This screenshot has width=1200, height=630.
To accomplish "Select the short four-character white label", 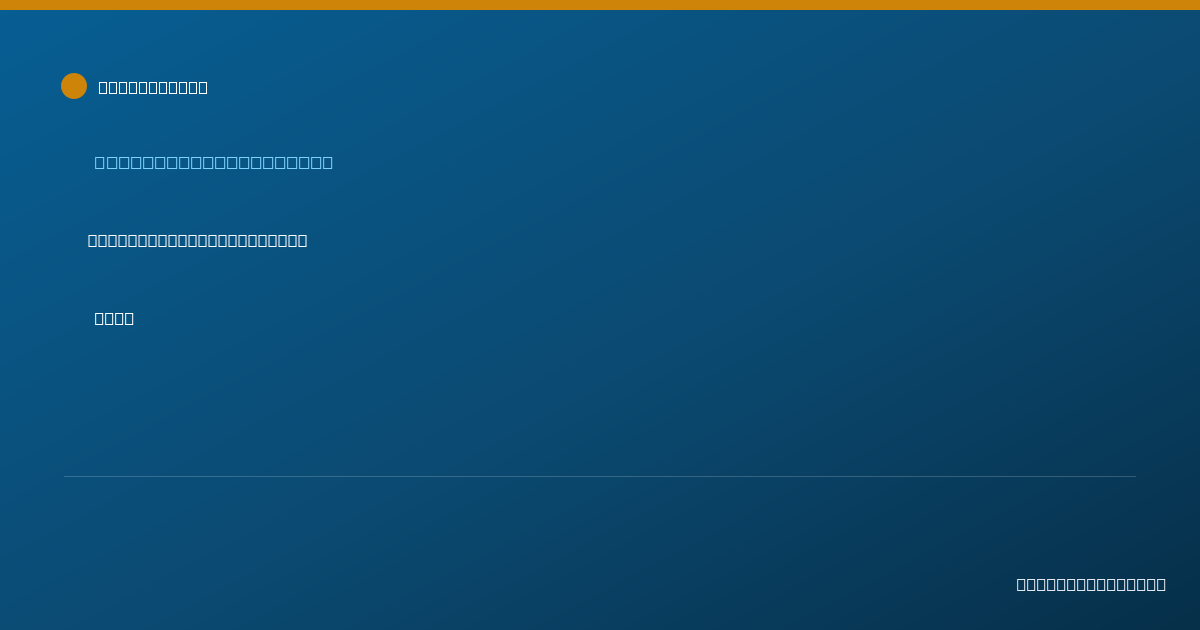I will [114, 318].
